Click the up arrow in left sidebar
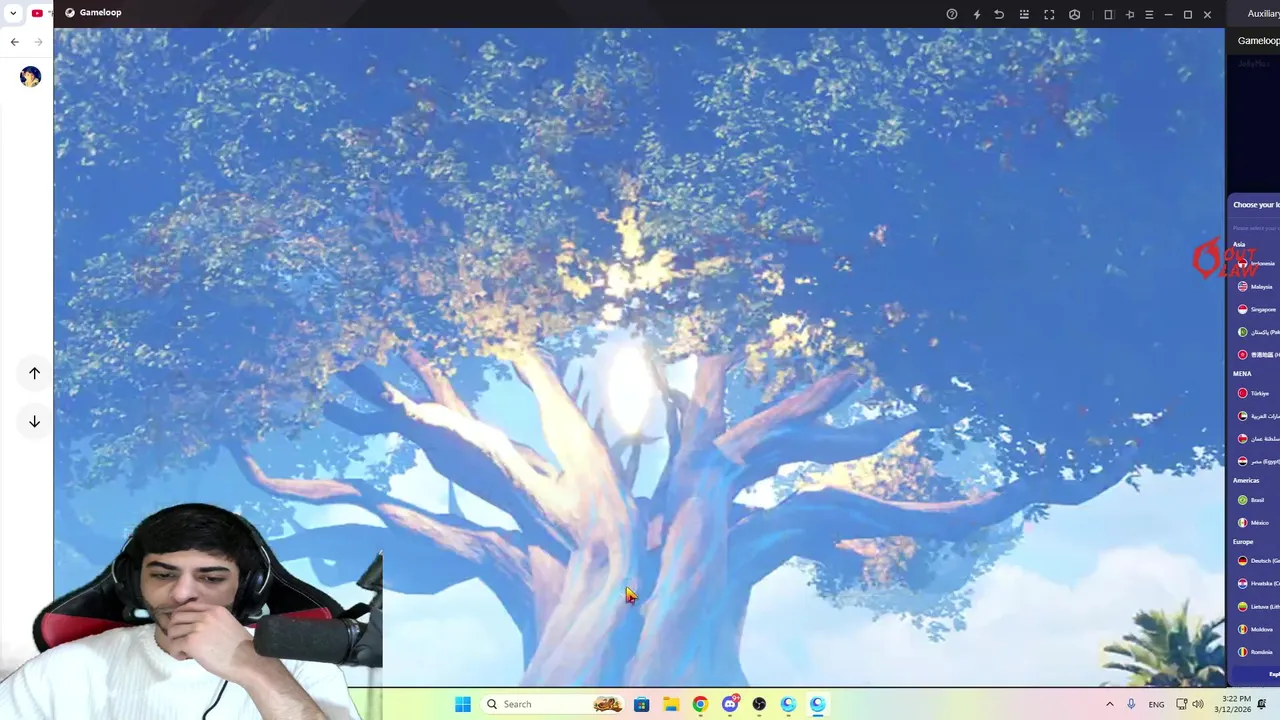Image resolution: width=1280 pixels, height=720 pixels. 34,373
